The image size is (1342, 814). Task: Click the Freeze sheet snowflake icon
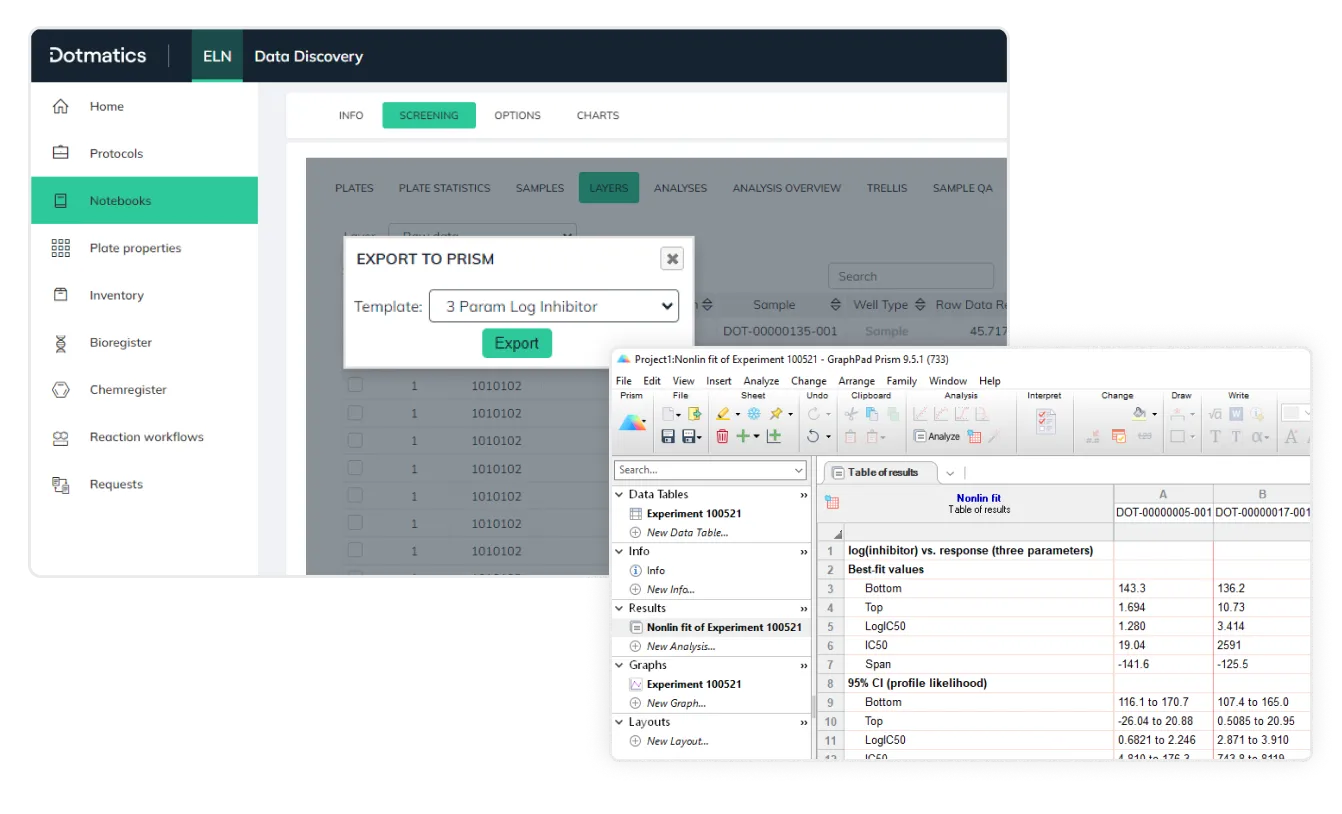(x=753, y=413)
